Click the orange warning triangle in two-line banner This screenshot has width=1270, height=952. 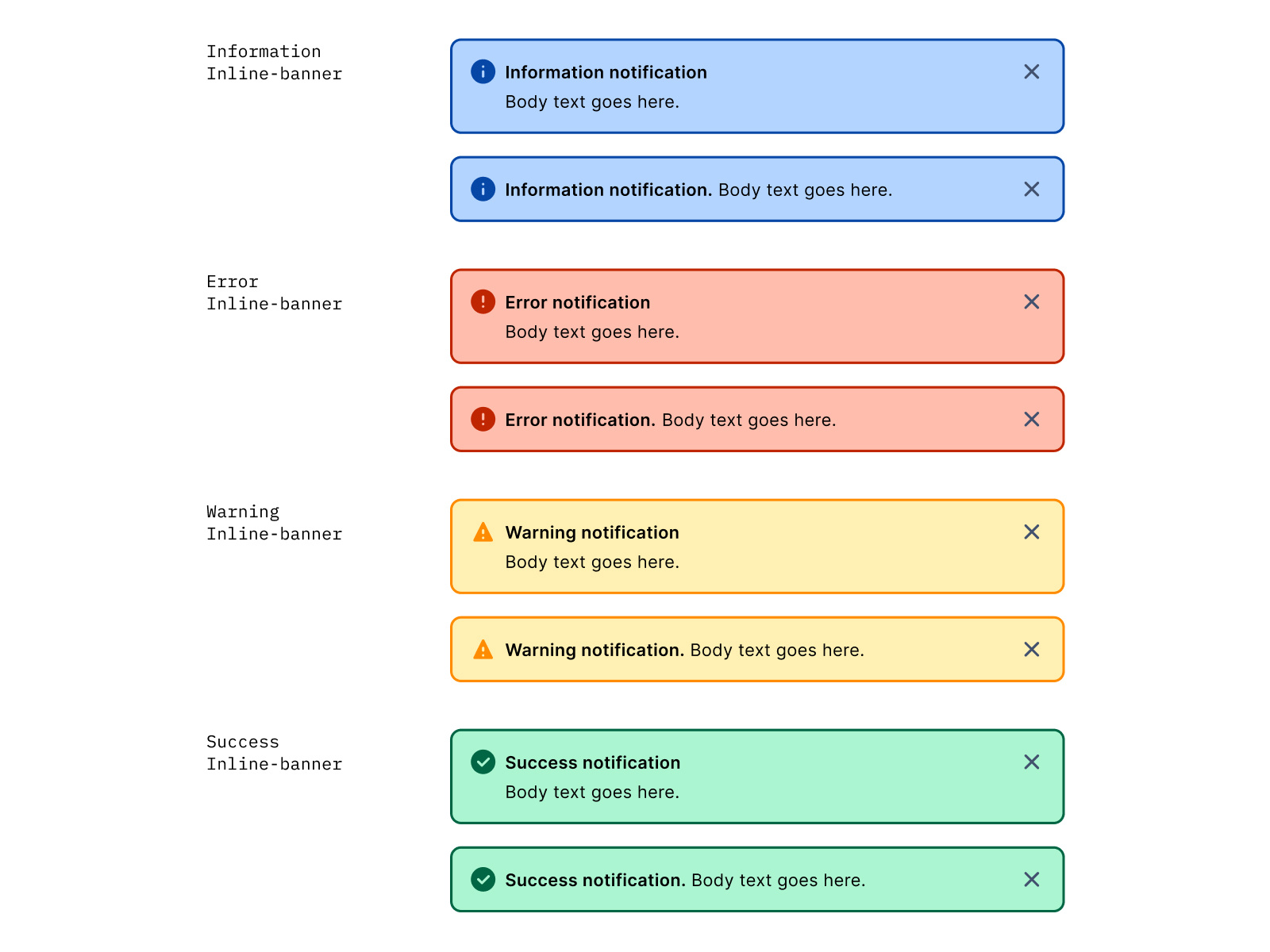[483, 532]
